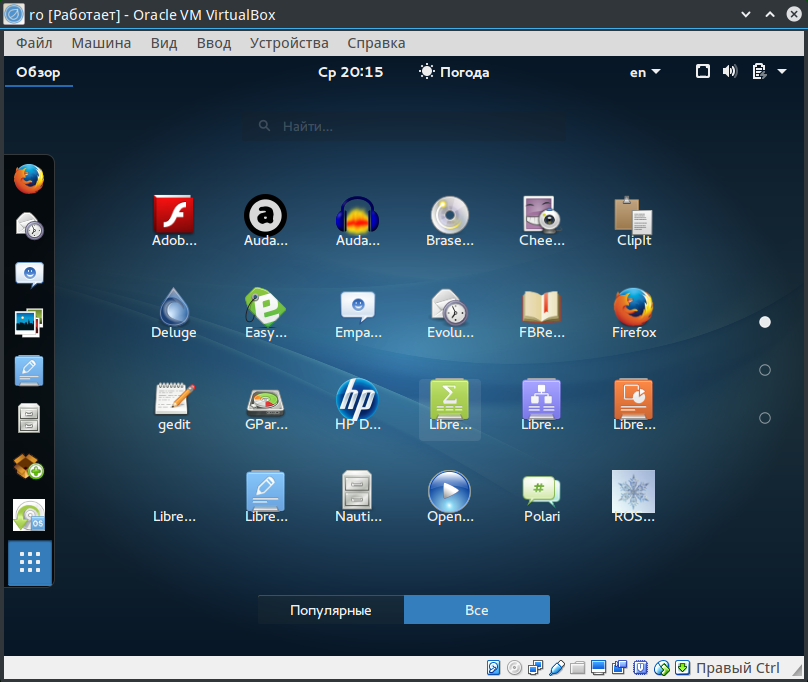
Task: Launch Firefox from app grid
Action: [634, 313]
